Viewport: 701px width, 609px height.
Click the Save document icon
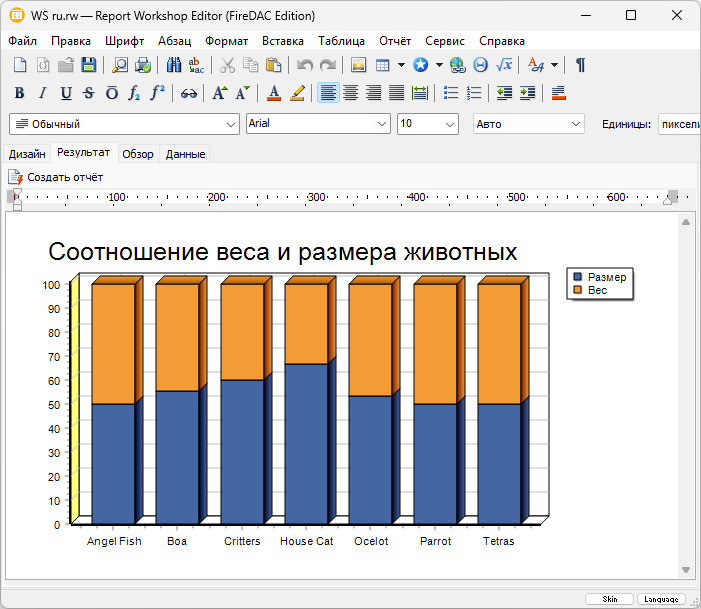coord(89,65)
